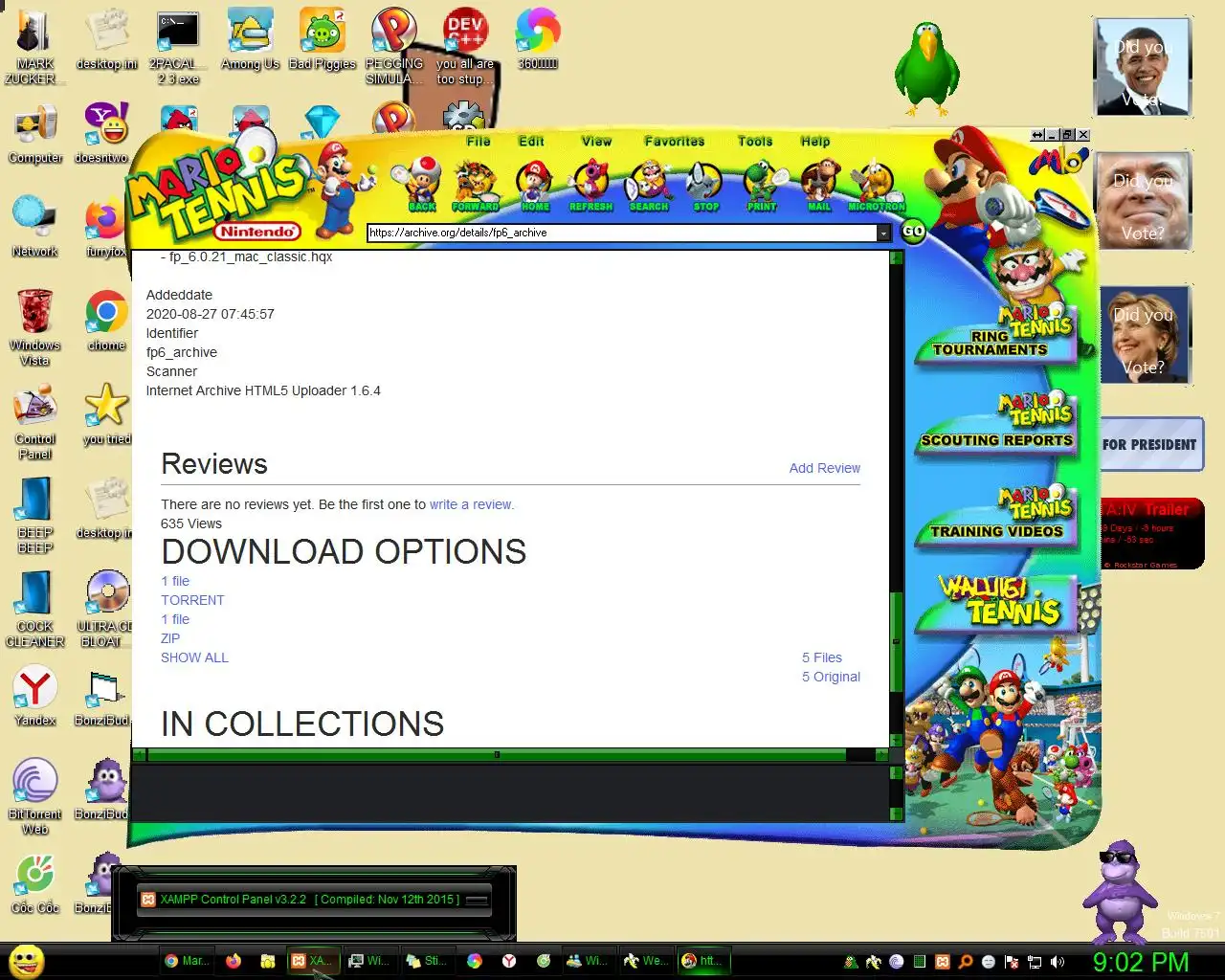Click the ZIP download link
This screenshot has height=980, width=1225.
point(170,638)
